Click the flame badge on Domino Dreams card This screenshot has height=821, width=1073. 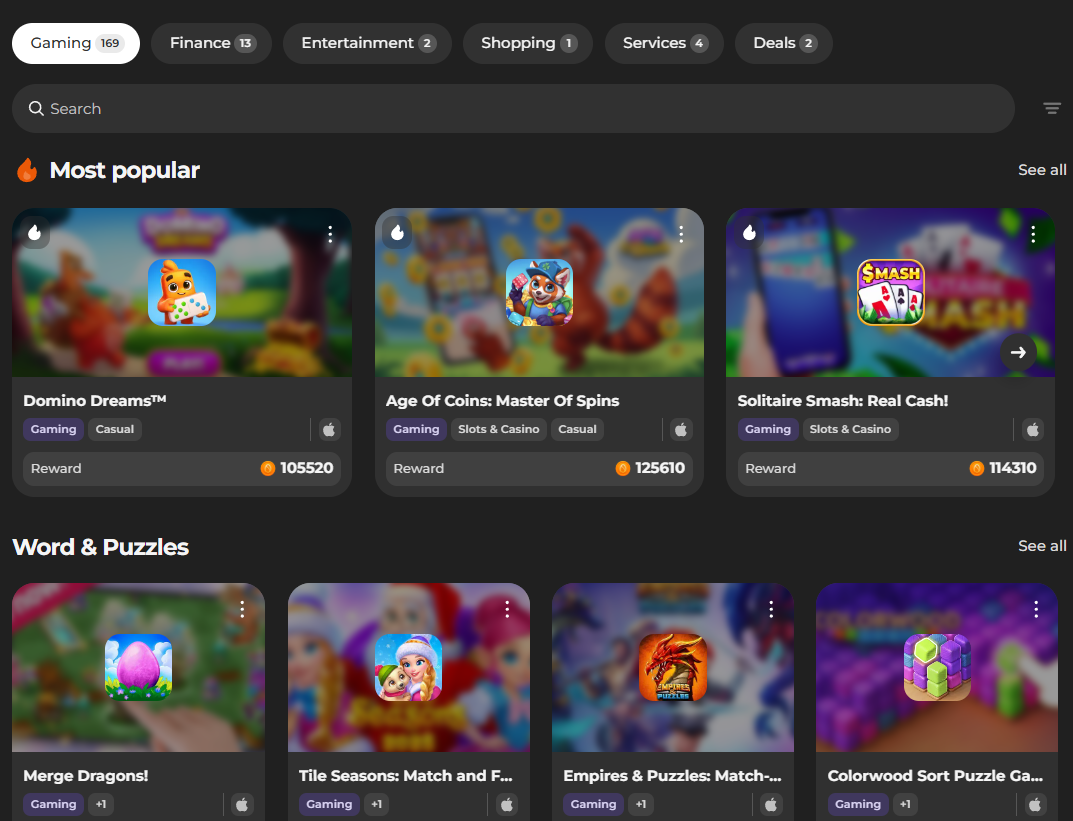click(34, 233)
